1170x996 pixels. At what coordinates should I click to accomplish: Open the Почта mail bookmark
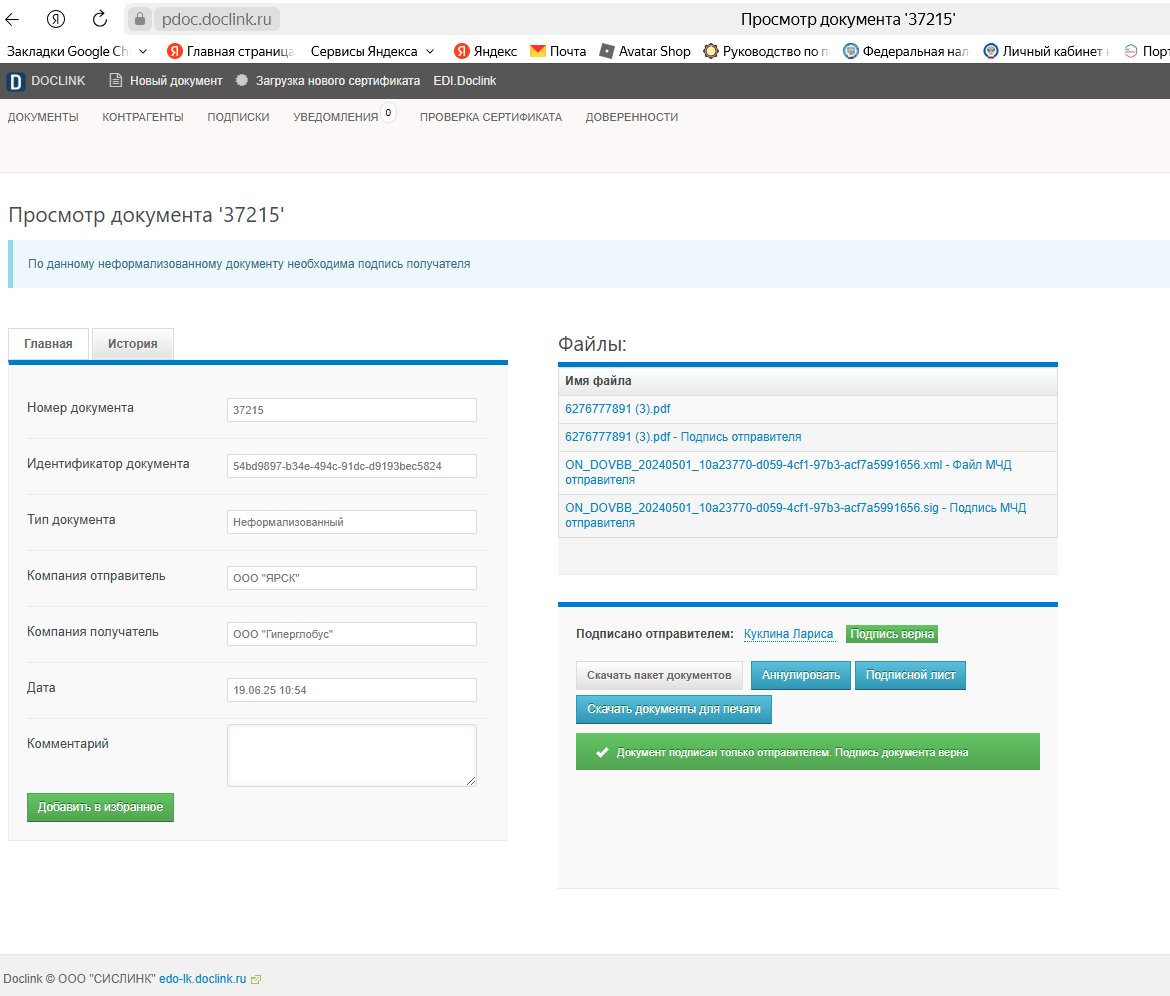point(557,51)
